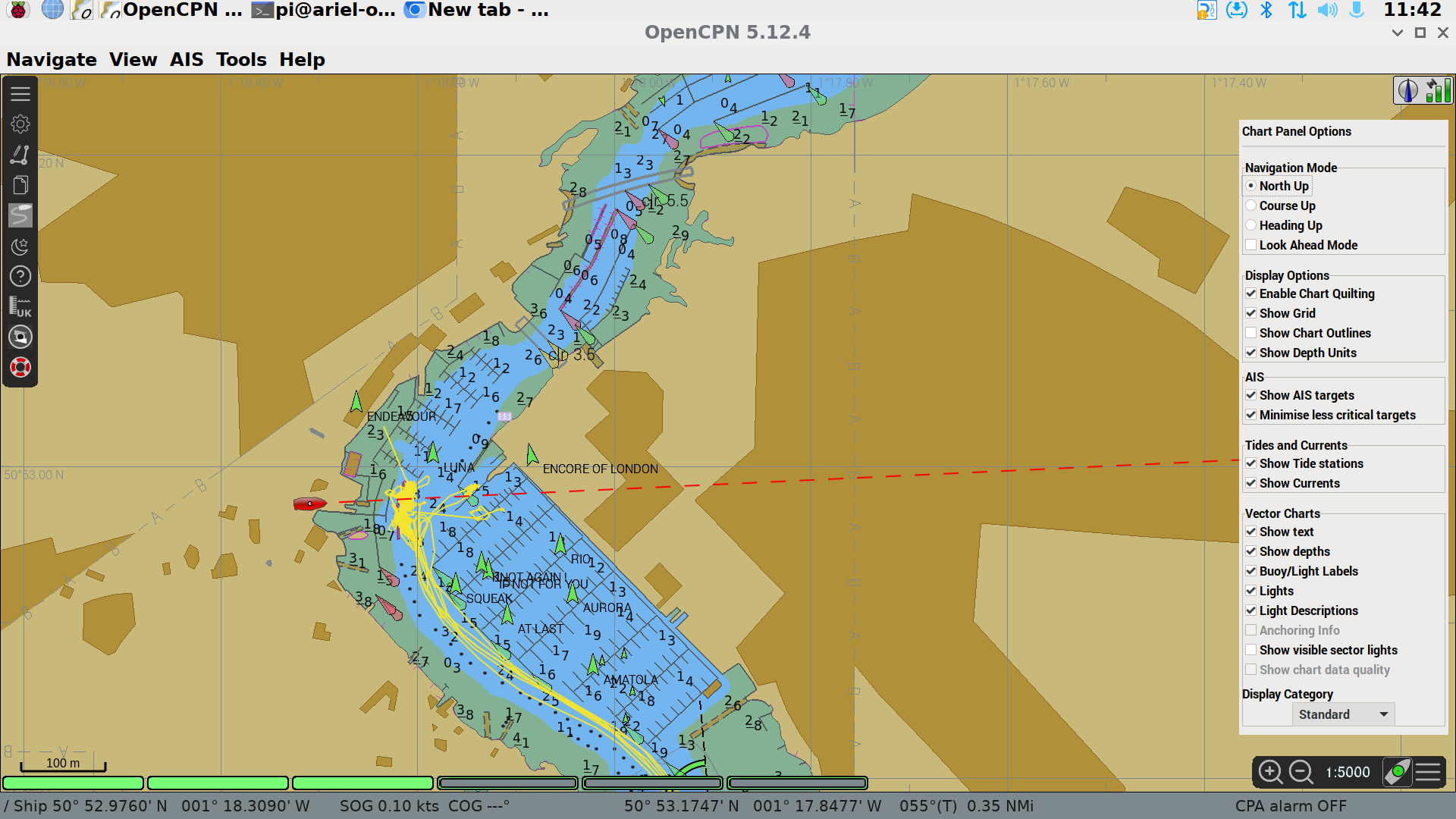Open the AIS menu
Viewport: 1456px width, 819px height.
187,59
